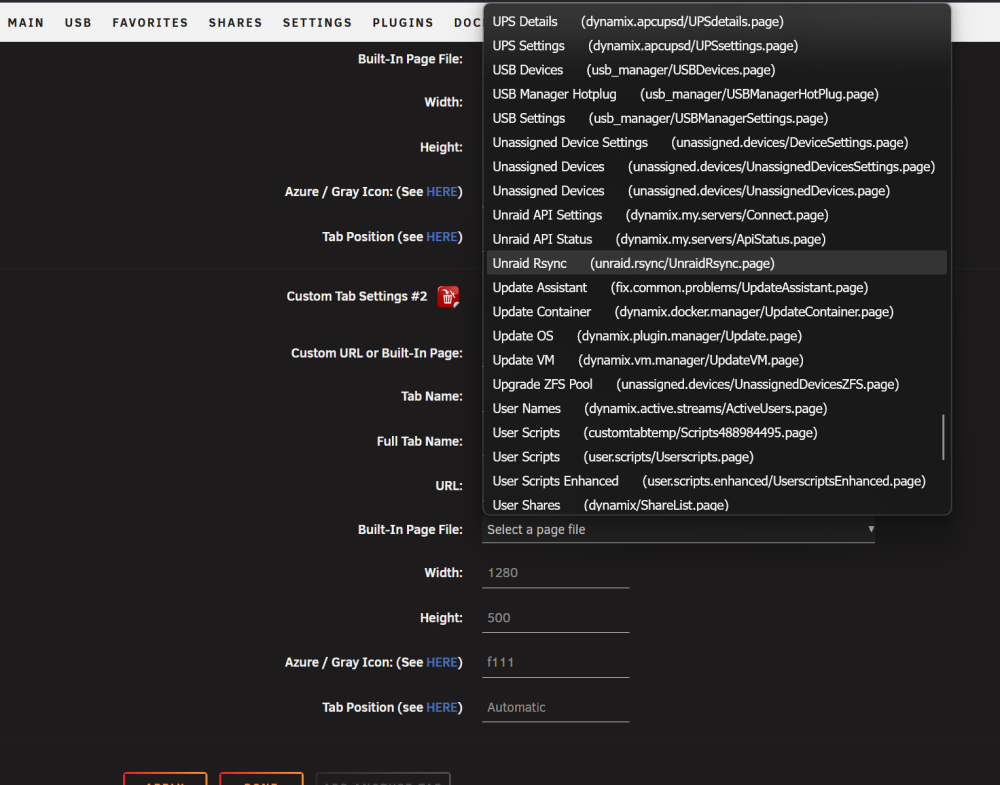Open the SETTINGS tab

318,22
